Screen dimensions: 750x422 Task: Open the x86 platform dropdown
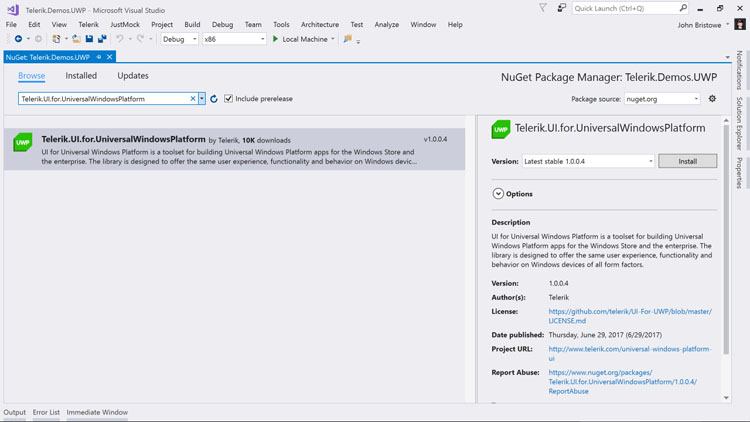click(x=234, y=39)
